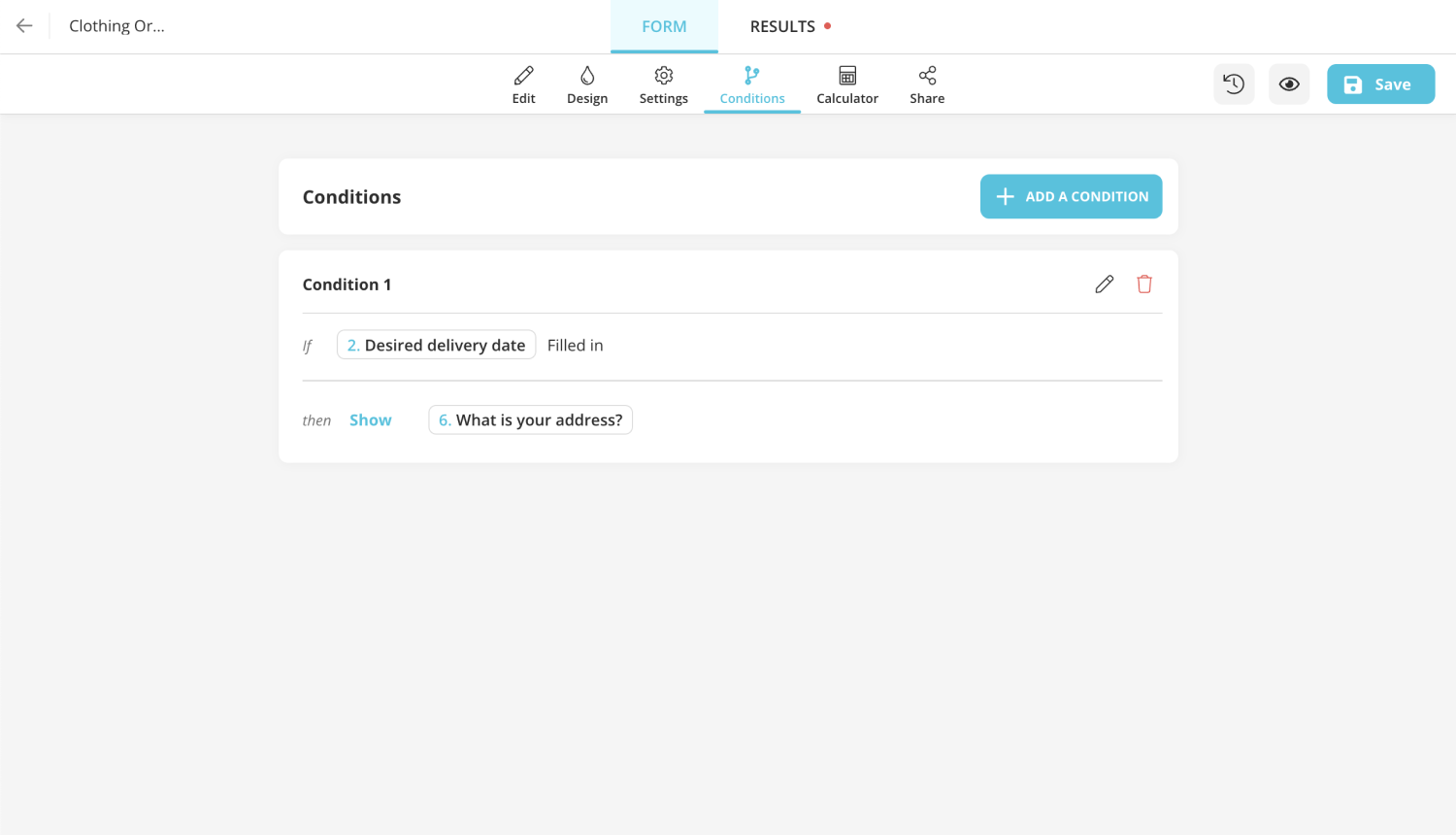Viewport: 1456px width, 835px height.
Task: Open the Edit pencil panel
Action: (x=523, y=83)
